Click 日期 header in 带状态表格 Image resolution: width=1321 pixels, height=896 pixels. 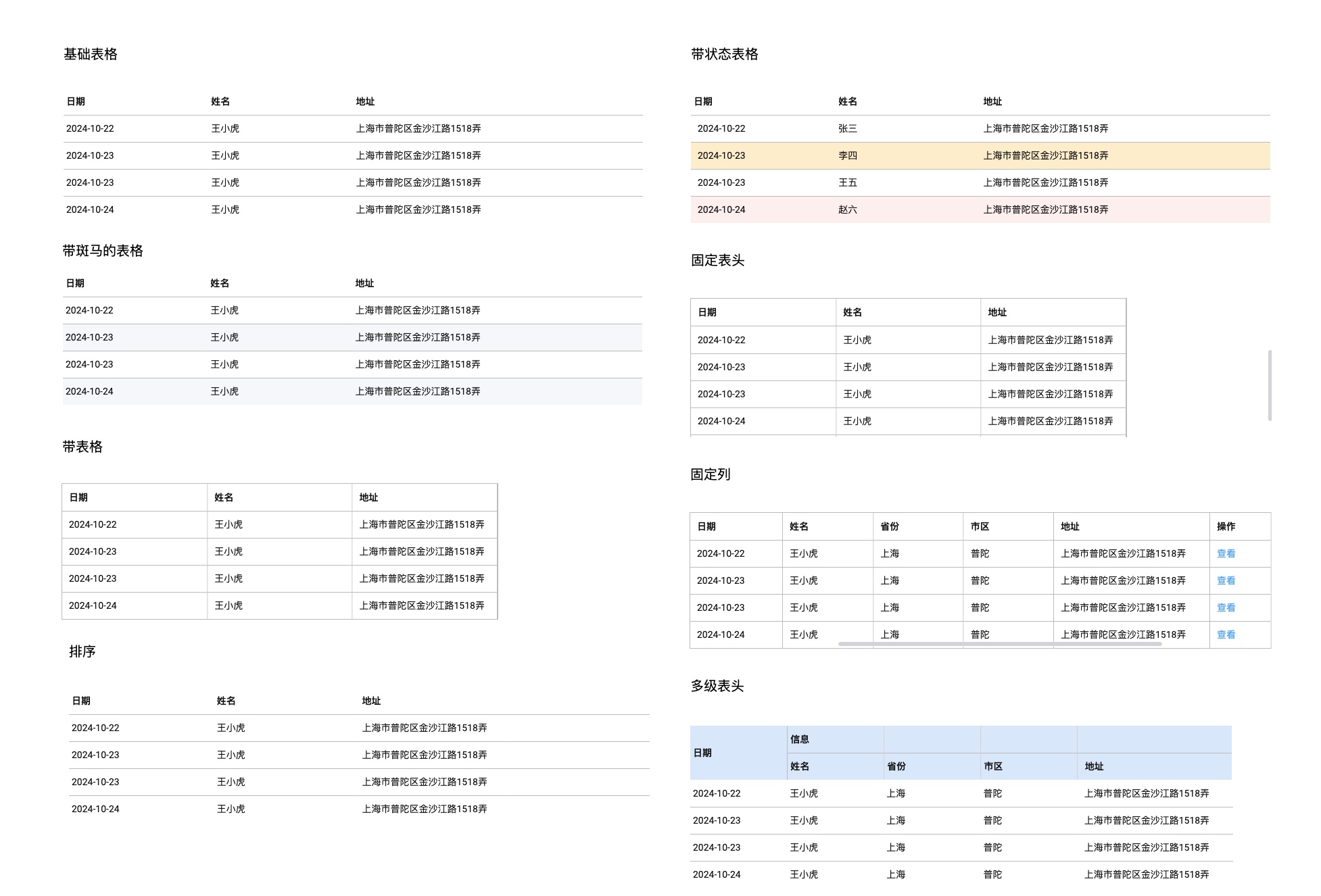click(x=703, y=101)
